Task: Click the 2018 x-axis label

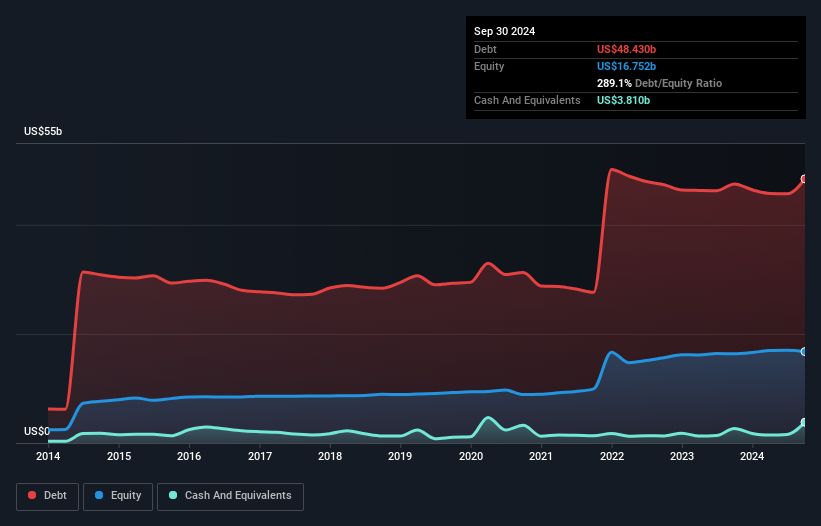Action: pos(330,456)
